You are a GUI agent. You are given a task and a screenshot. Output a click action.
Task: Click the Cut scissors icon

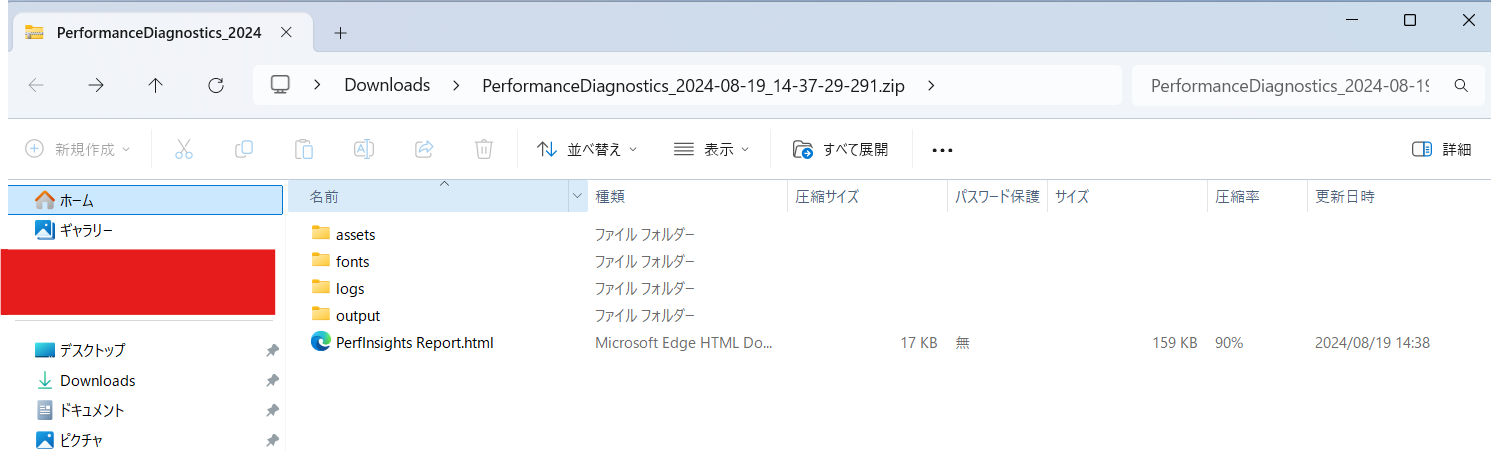183,149
